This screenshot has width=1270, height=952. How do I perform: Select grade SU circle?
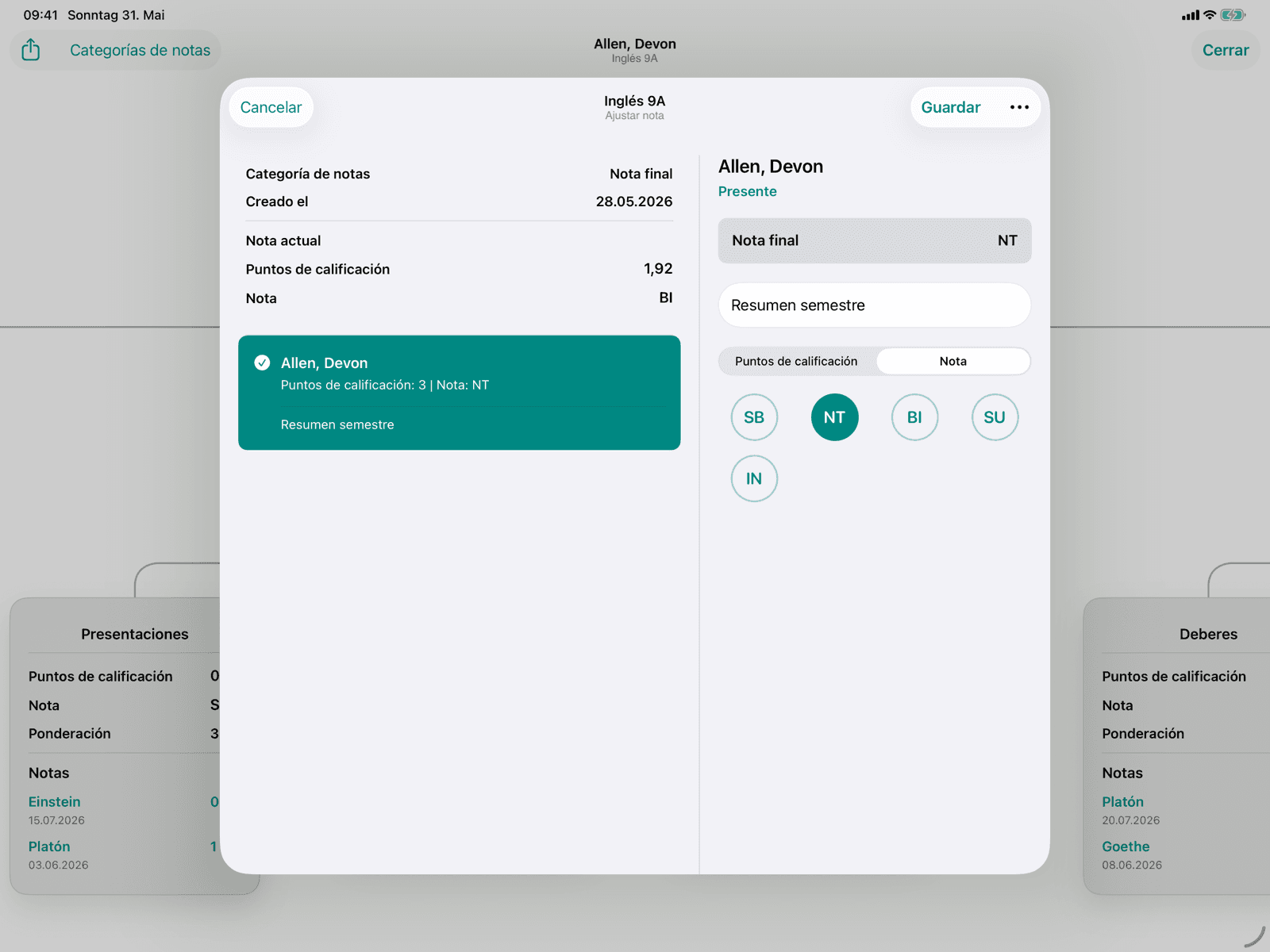pyautogui.click(x=995, y=417)
